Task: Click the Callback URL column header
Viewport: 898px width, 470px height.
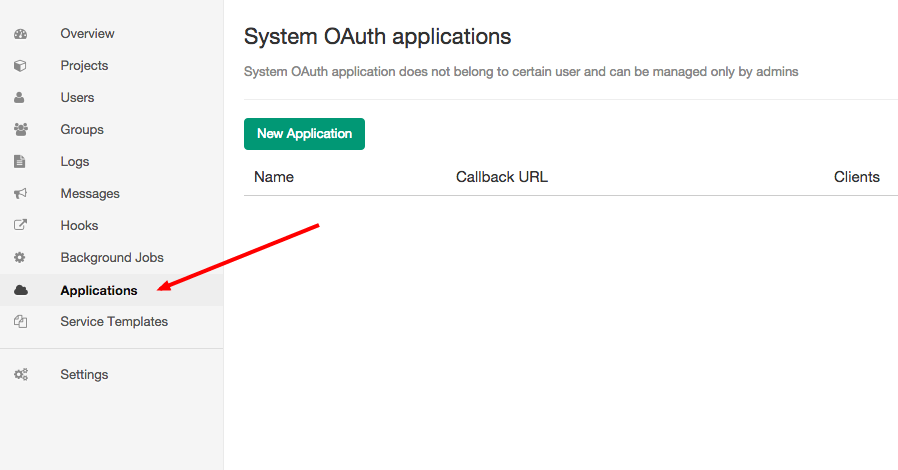Action: tap(502, 177)
